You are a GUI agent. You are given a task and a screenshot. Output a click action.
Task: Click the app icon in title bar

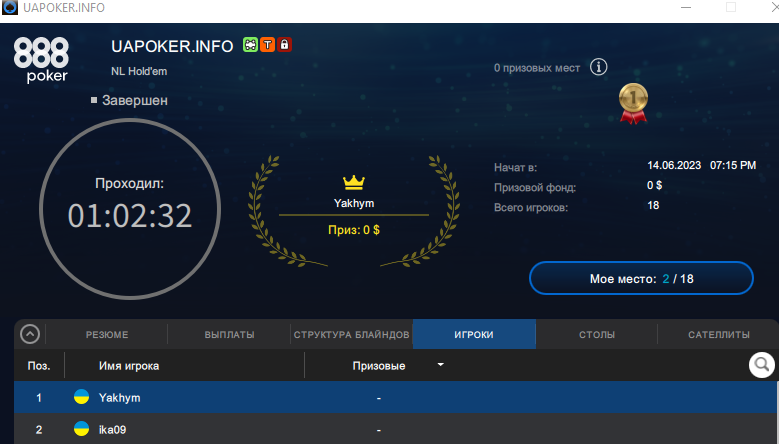point(9,7)
